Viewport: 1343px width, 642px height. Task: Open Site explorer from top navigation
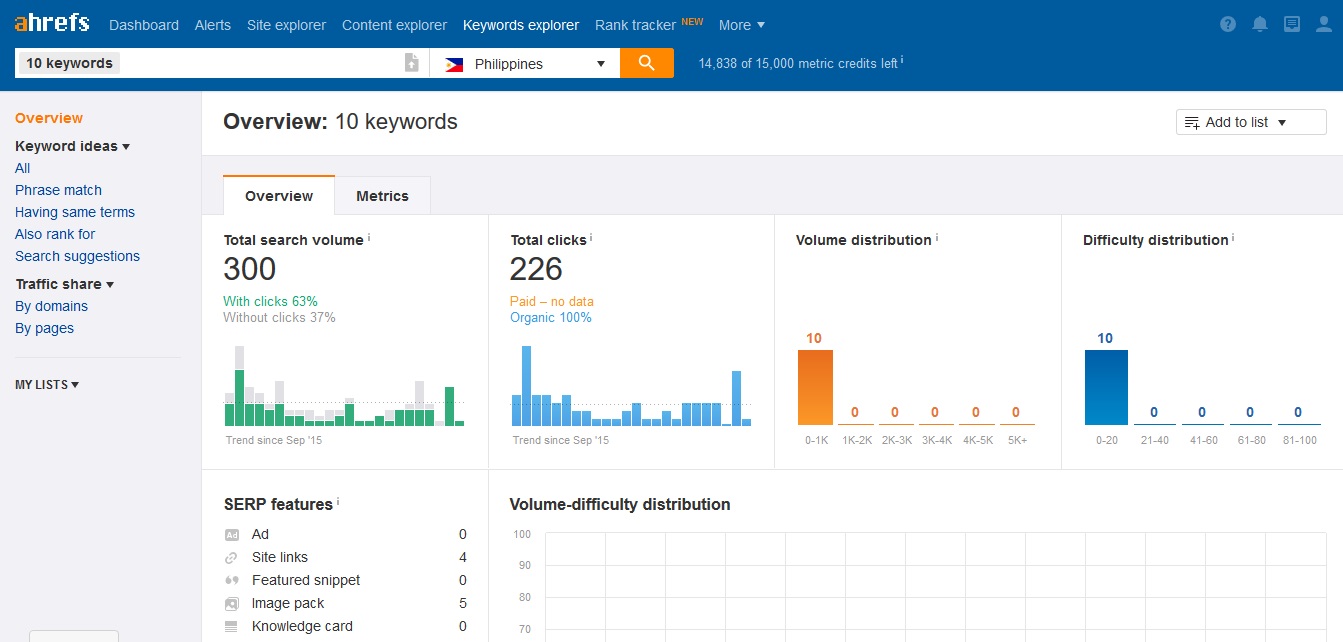pos(286,25)
